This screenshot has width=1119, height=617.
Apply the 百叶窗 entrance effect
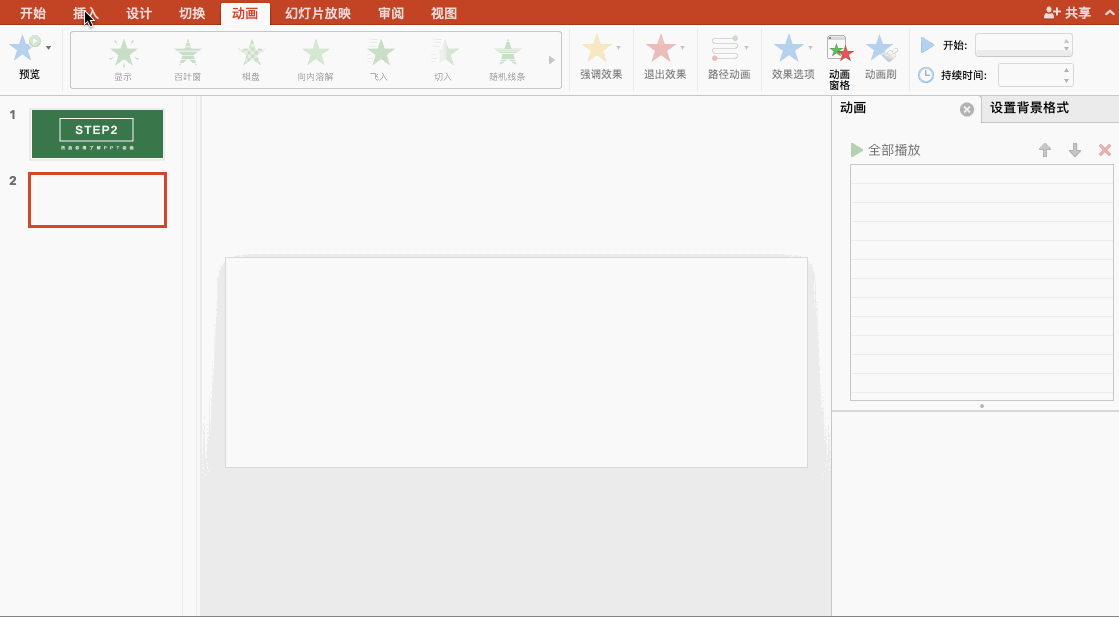(x=188, y=59)
